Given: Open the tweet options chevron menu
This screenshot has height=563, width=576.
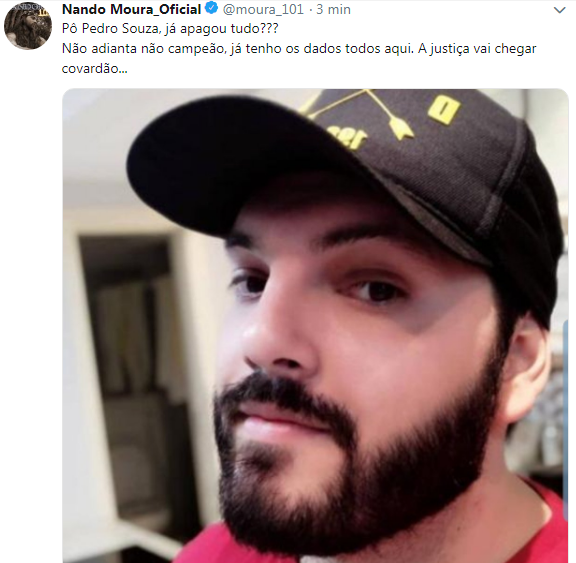Looking at the screenshot, I should point(559,10).
